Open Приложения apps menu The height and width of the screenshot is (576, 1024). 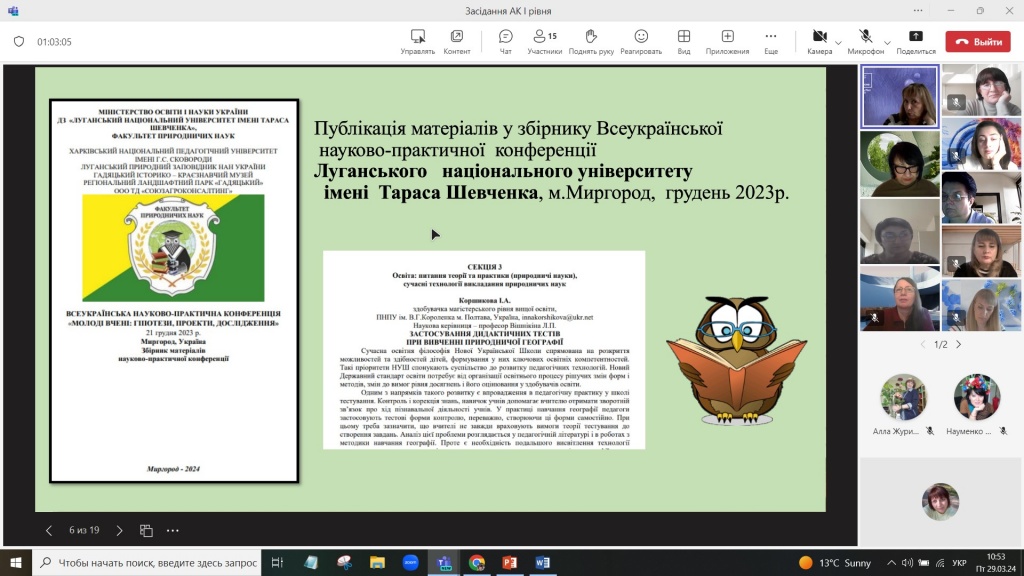(727, 41)
